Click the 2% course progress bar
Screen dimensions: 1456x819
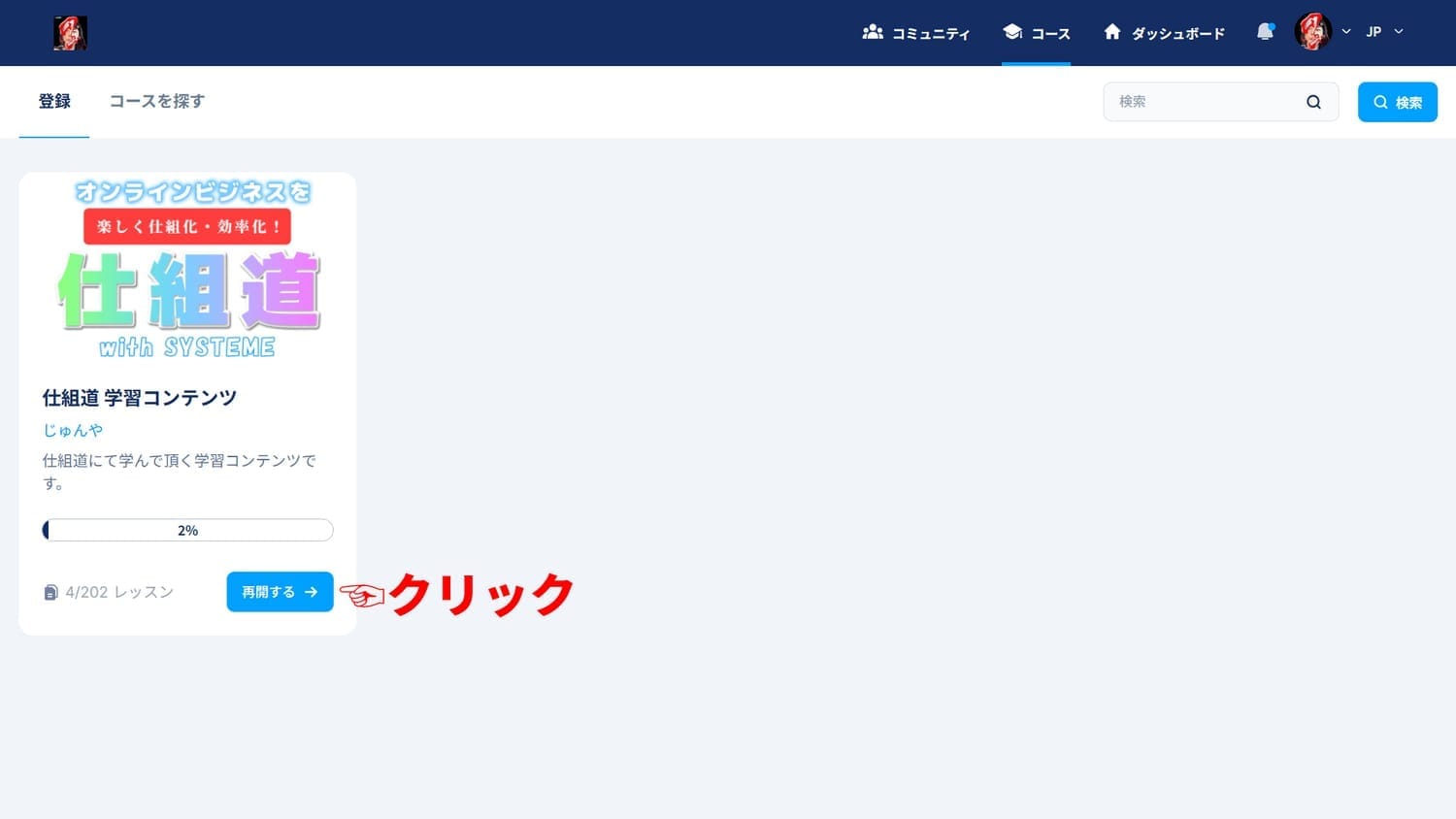point(187,530)
